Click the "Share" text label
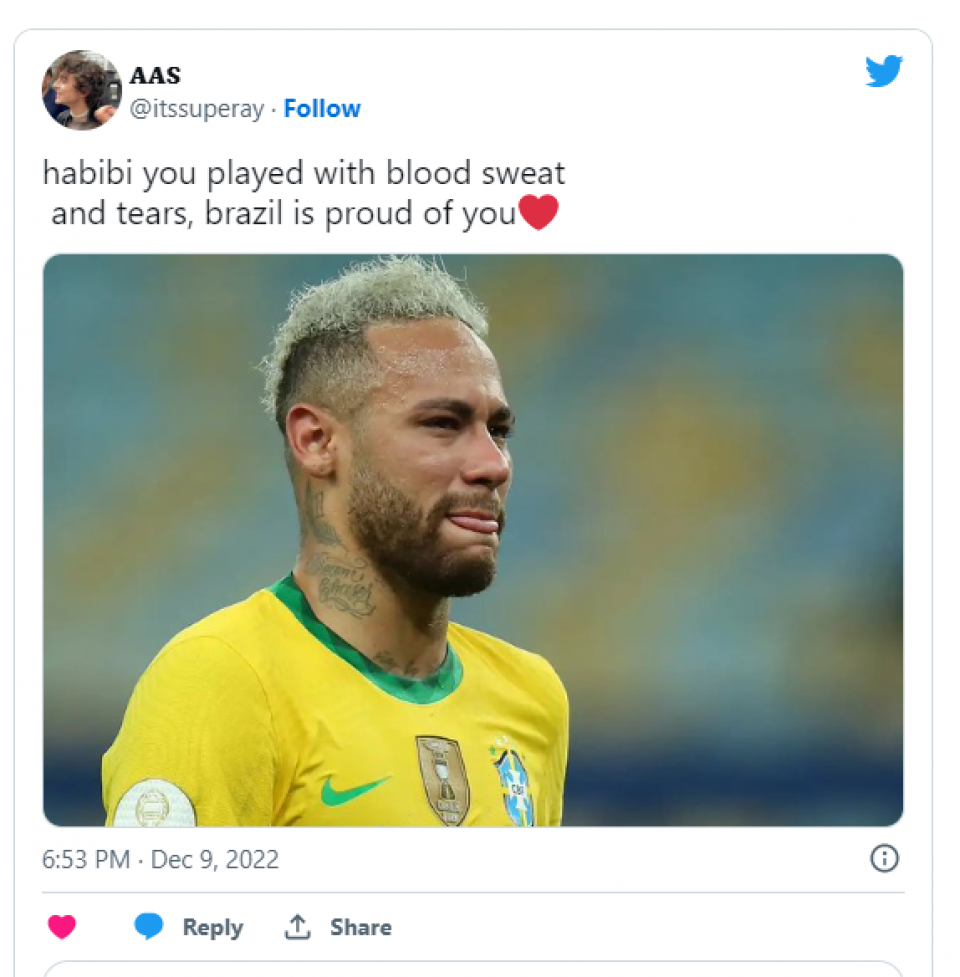Viewport: 960px width, 977px height. (x=360, y=927)
